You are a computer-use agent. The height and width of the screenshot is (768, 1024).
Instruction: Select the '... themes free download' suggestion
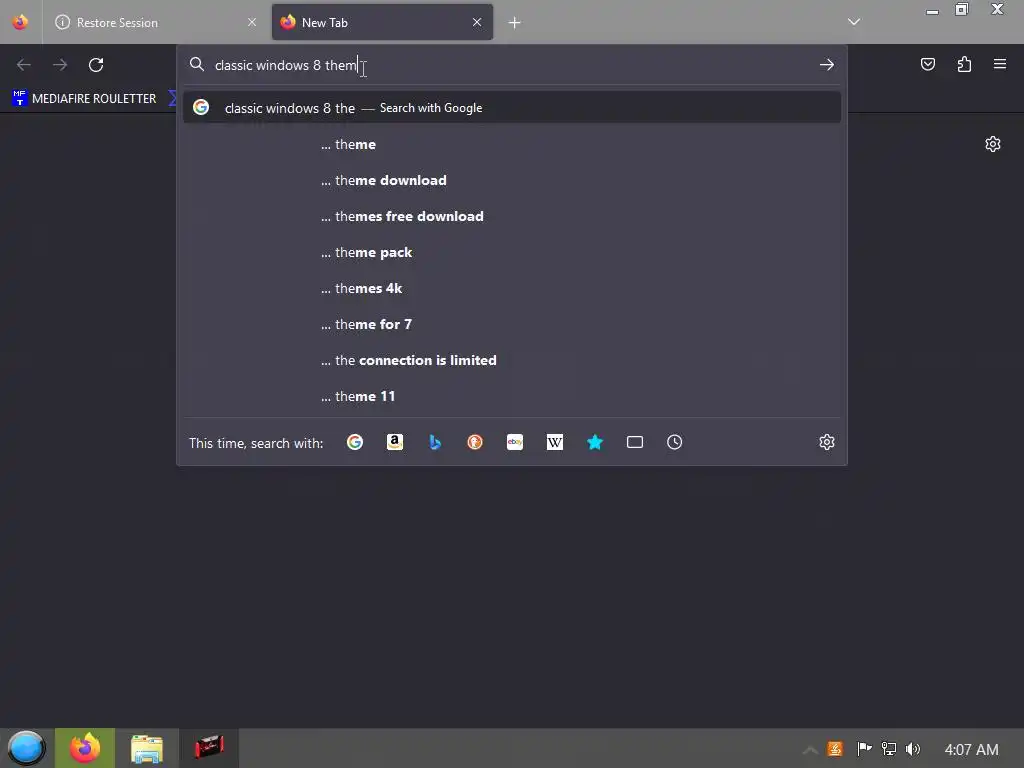tap(512, 216)
